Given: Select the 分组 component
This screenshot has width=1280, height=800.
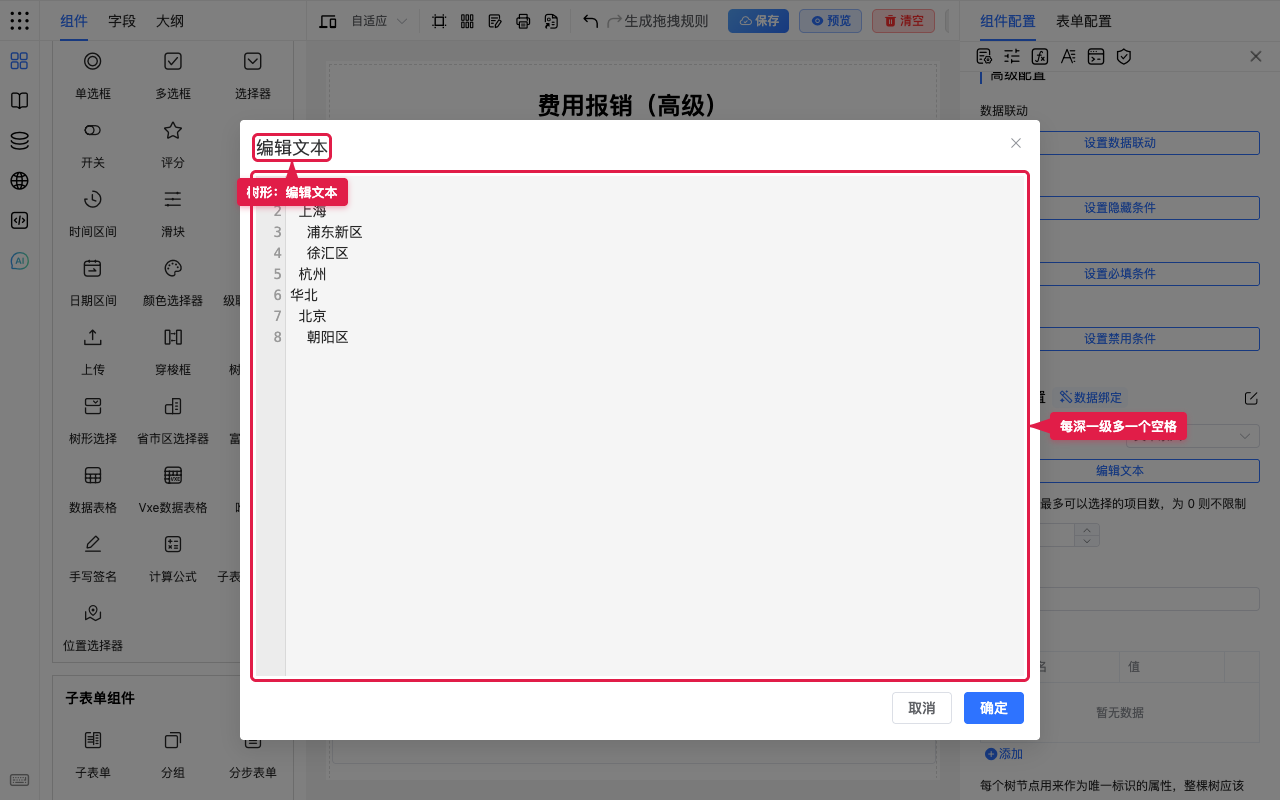Looking at the screenshot, I should [x=173, y=754].
